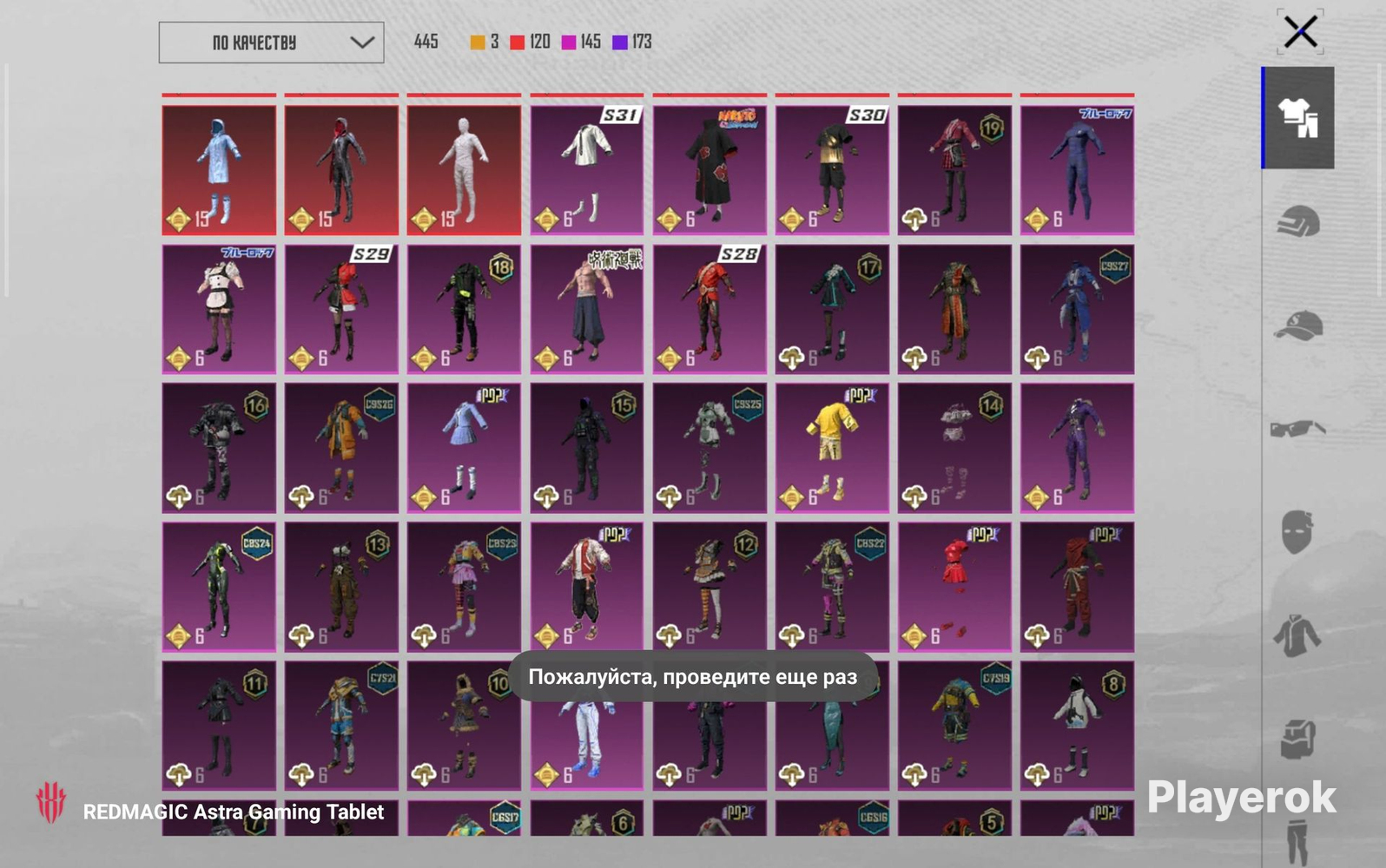Close the inventory with the X button

point(1300,33)
